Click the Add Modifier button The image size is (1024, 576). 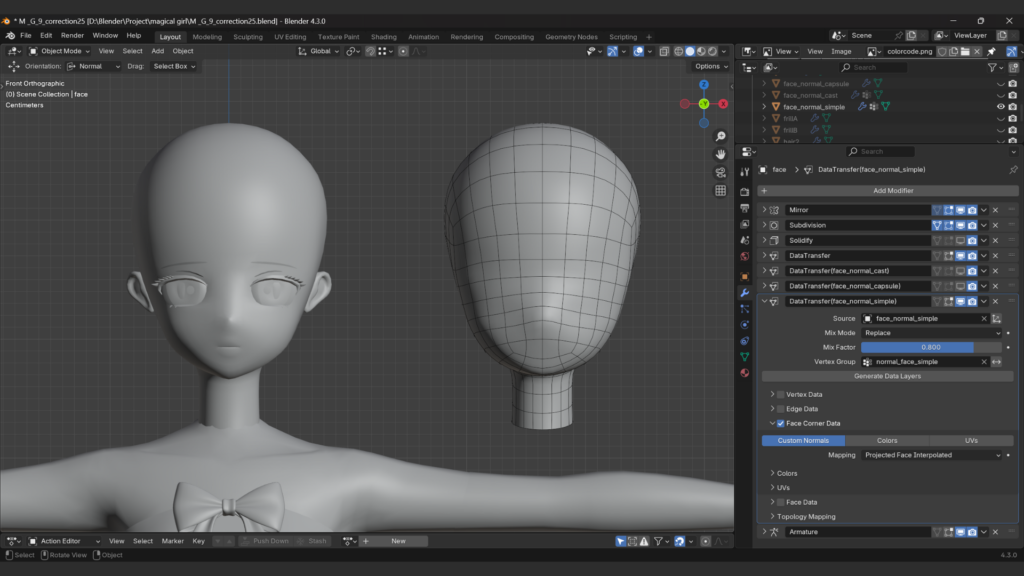[x=893, y=190]
